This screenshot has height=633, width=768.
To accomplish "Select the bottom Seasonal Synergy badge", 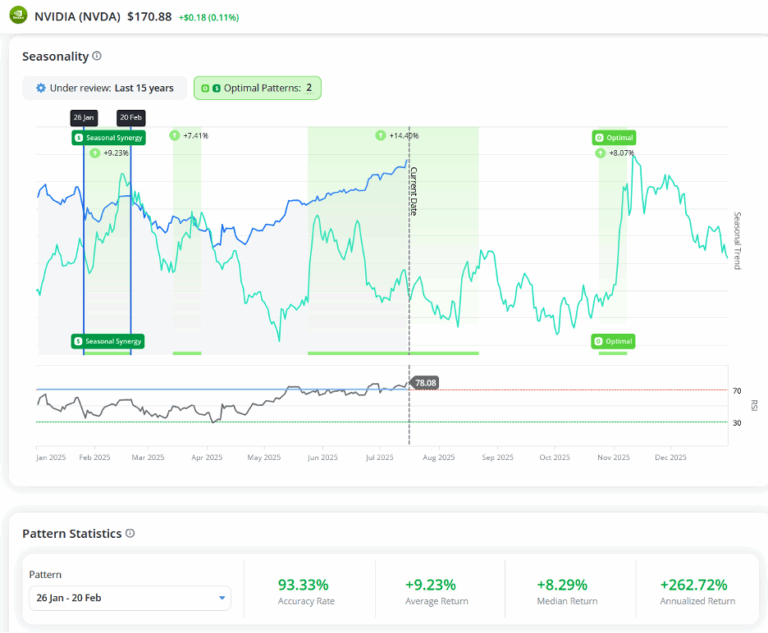I will click(x=108, y=341).
